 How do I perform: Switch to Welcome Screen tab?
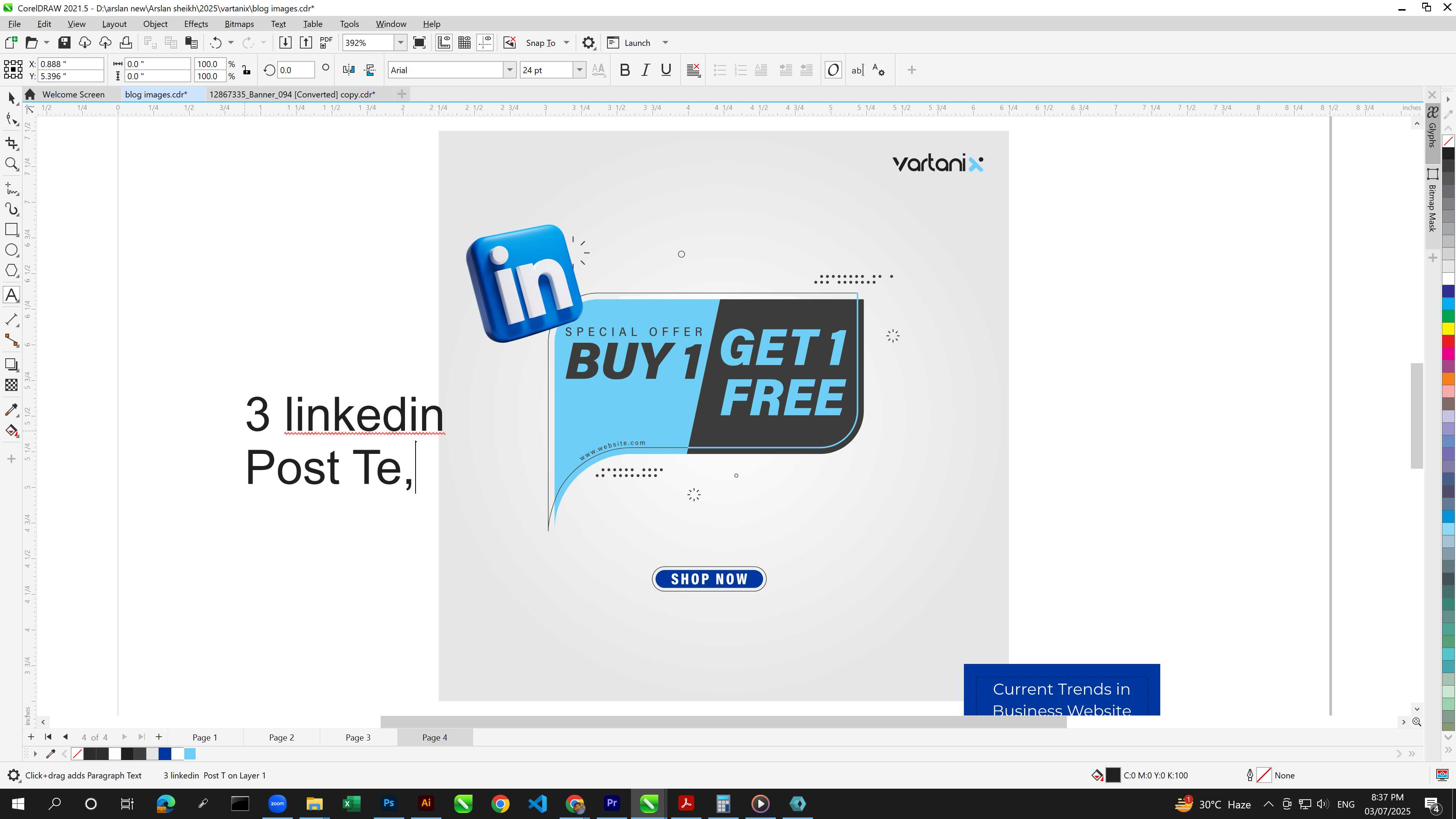click(74, 94)
